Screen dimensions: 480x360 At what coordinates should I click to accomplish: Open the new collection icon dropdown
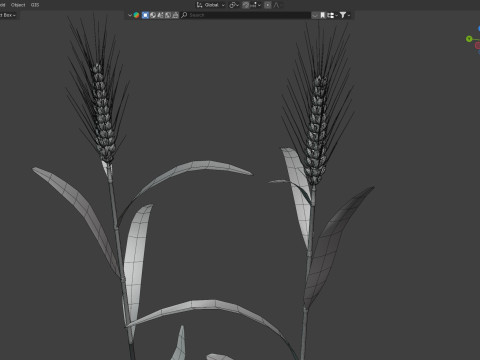[332, 15]
